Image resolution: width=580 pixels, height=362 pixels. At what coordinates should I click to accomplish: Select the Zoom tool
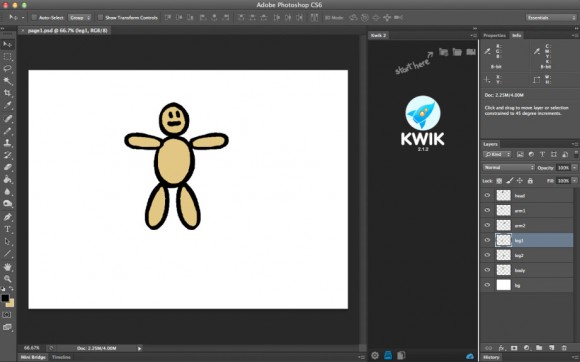pyautogui.click(x=7, y=278)
